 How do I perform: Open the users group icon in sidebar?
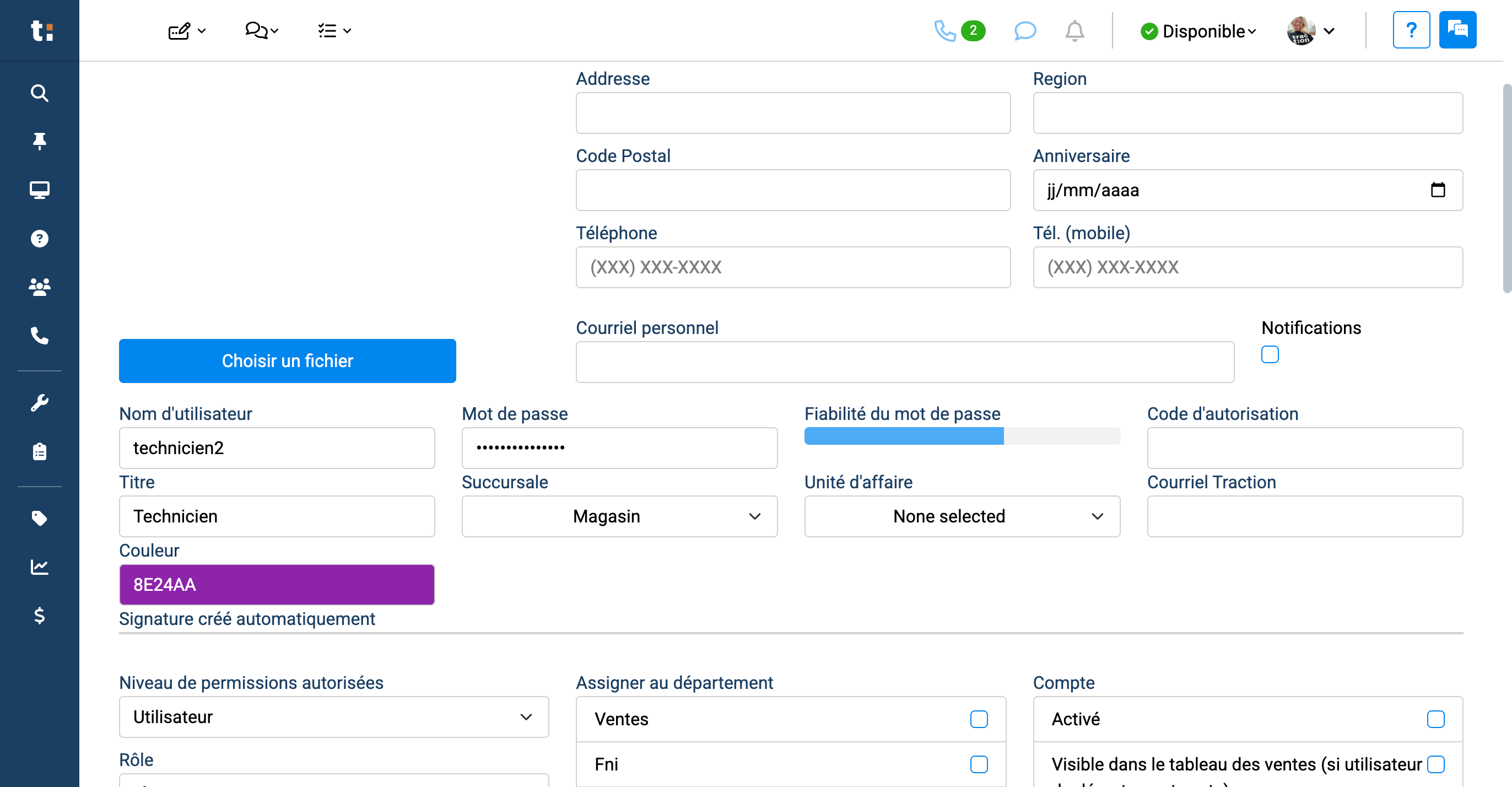tap(39, 287)
